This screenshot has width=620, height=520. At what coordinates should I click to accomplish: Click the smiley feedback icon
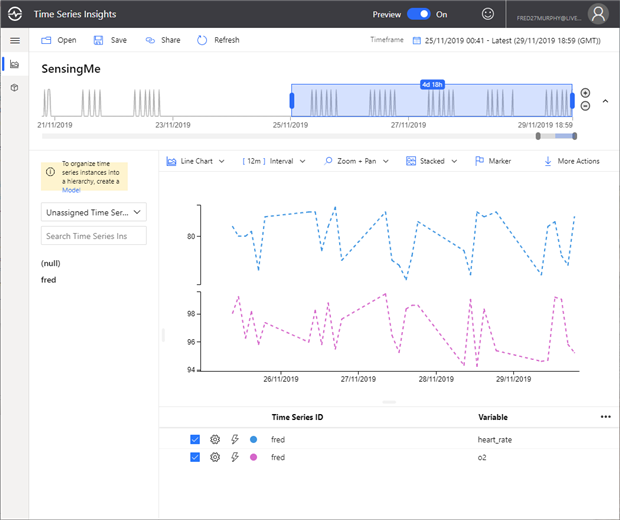pos(488,14)
